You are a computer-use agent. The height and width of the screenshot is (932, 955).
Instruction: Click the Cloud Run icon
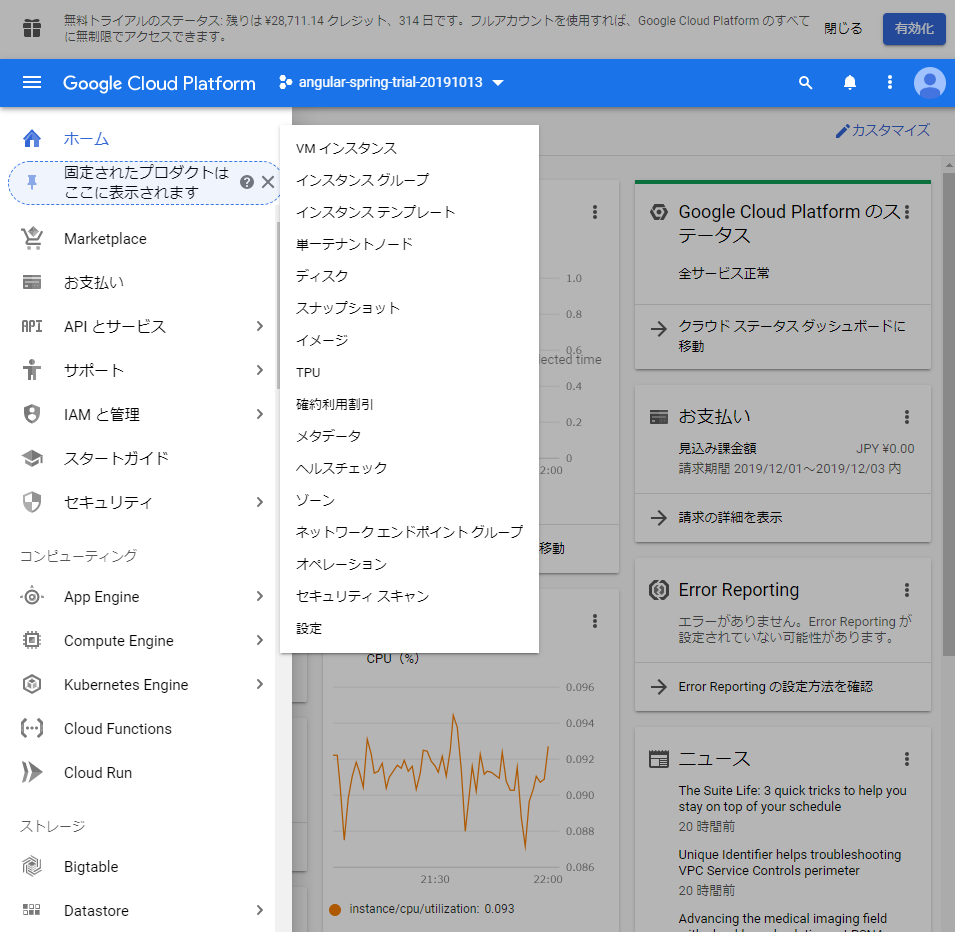pyautogui.click(x=32, y=772)
